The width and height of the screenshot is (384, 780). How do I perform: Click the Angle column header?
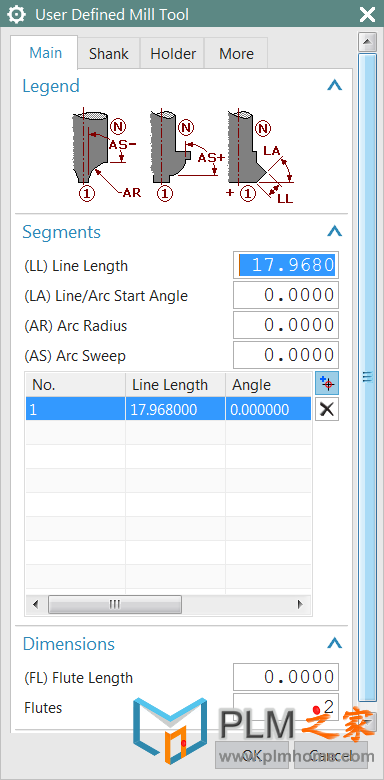pyautogui.click(x=269, y=385)
